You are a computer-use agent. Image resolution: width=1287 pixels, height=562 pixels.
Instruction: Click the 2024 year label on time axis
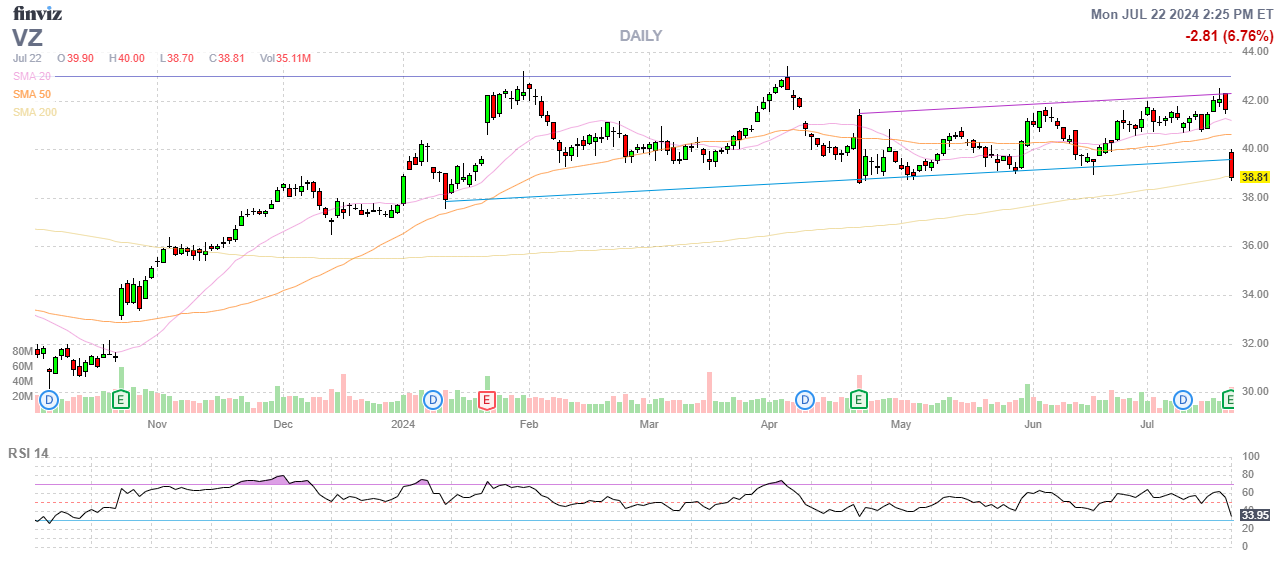pos(402,424)
